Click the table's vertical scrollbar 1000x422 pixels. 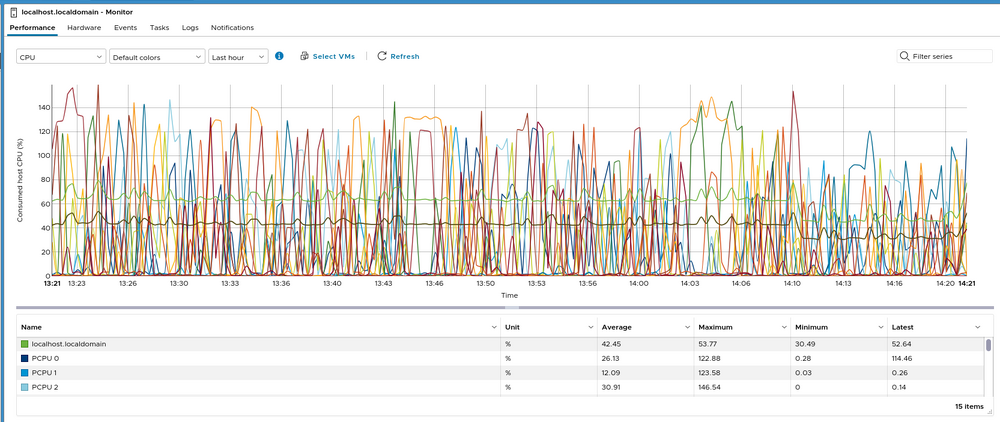988,346
